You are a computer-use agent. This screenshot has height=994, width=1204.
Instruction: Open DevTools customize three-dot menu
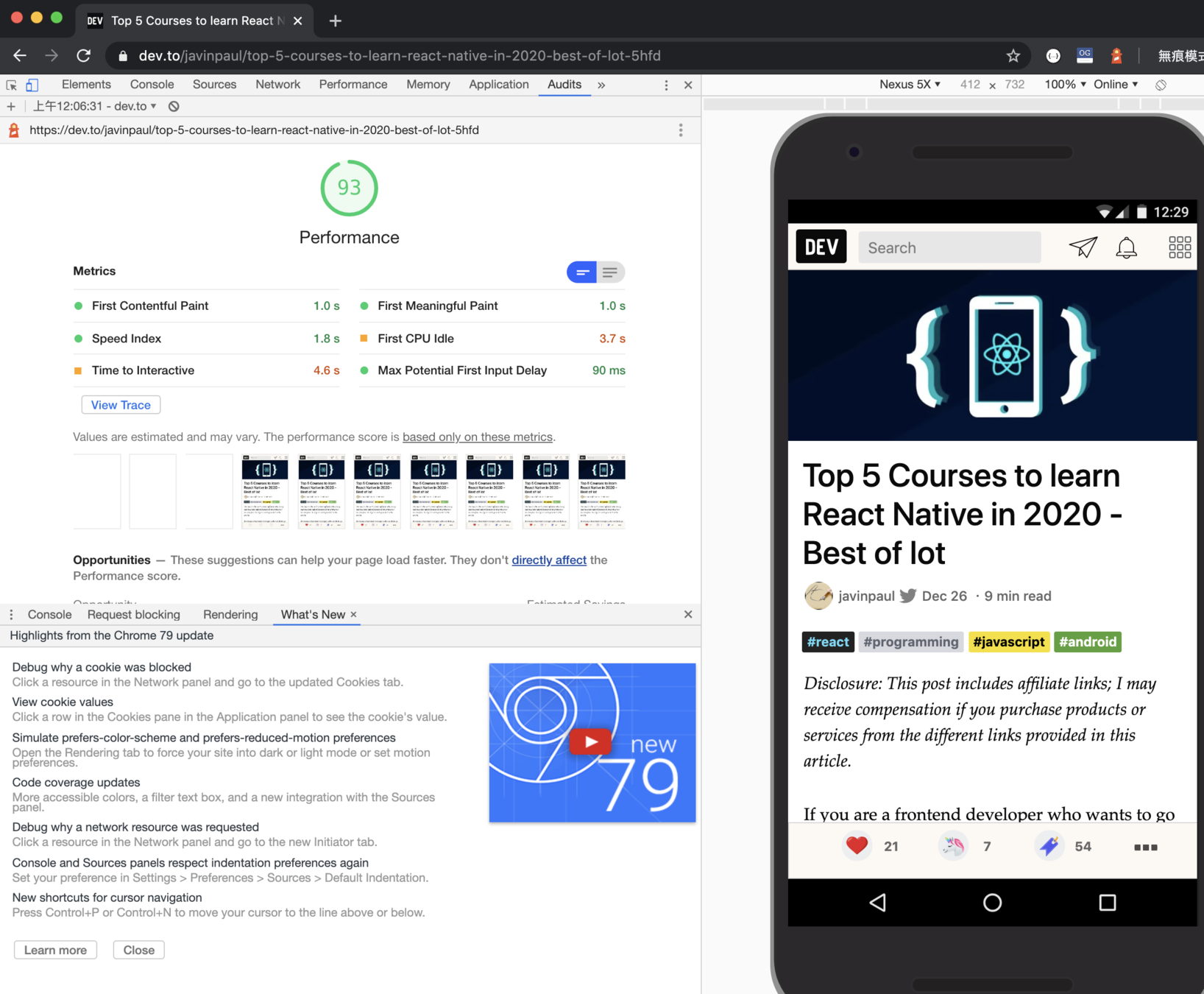click(666, 85)
